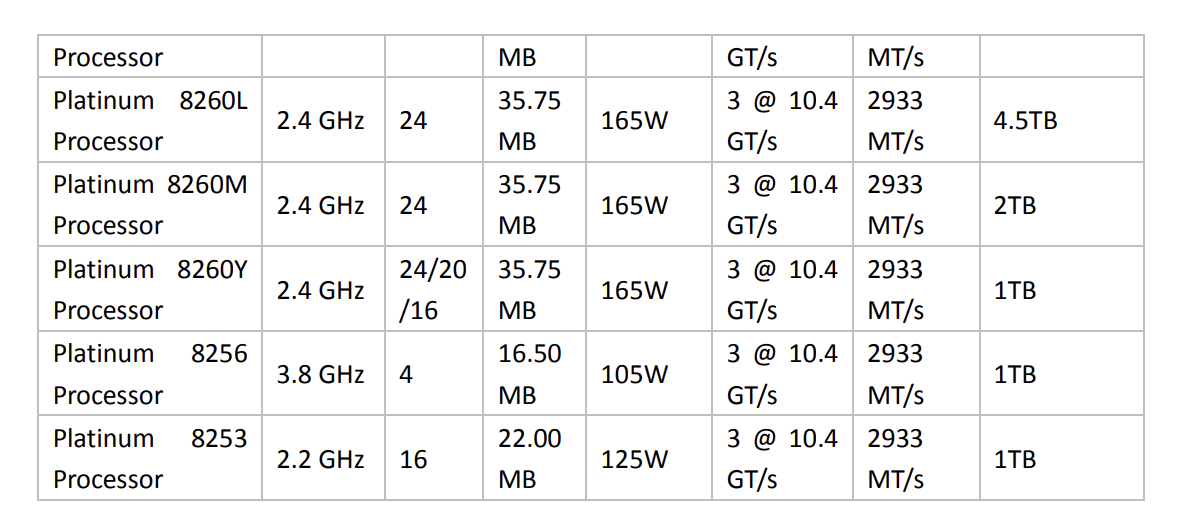This screenshot has height=526, width=1186.
Task: Select the Platinum 8256 Processor cell
Action: tap(150, 374)
